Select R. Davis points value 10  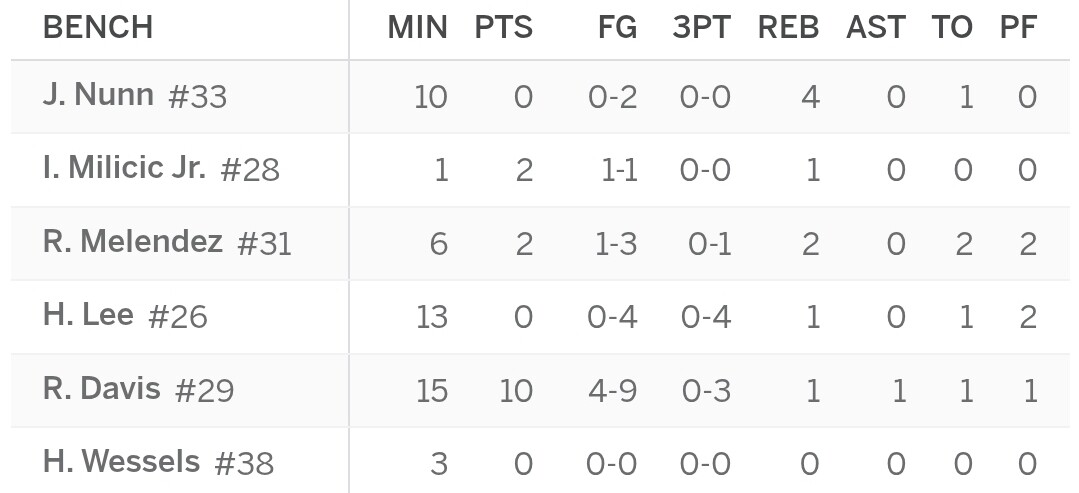click(x=515, y=391)
